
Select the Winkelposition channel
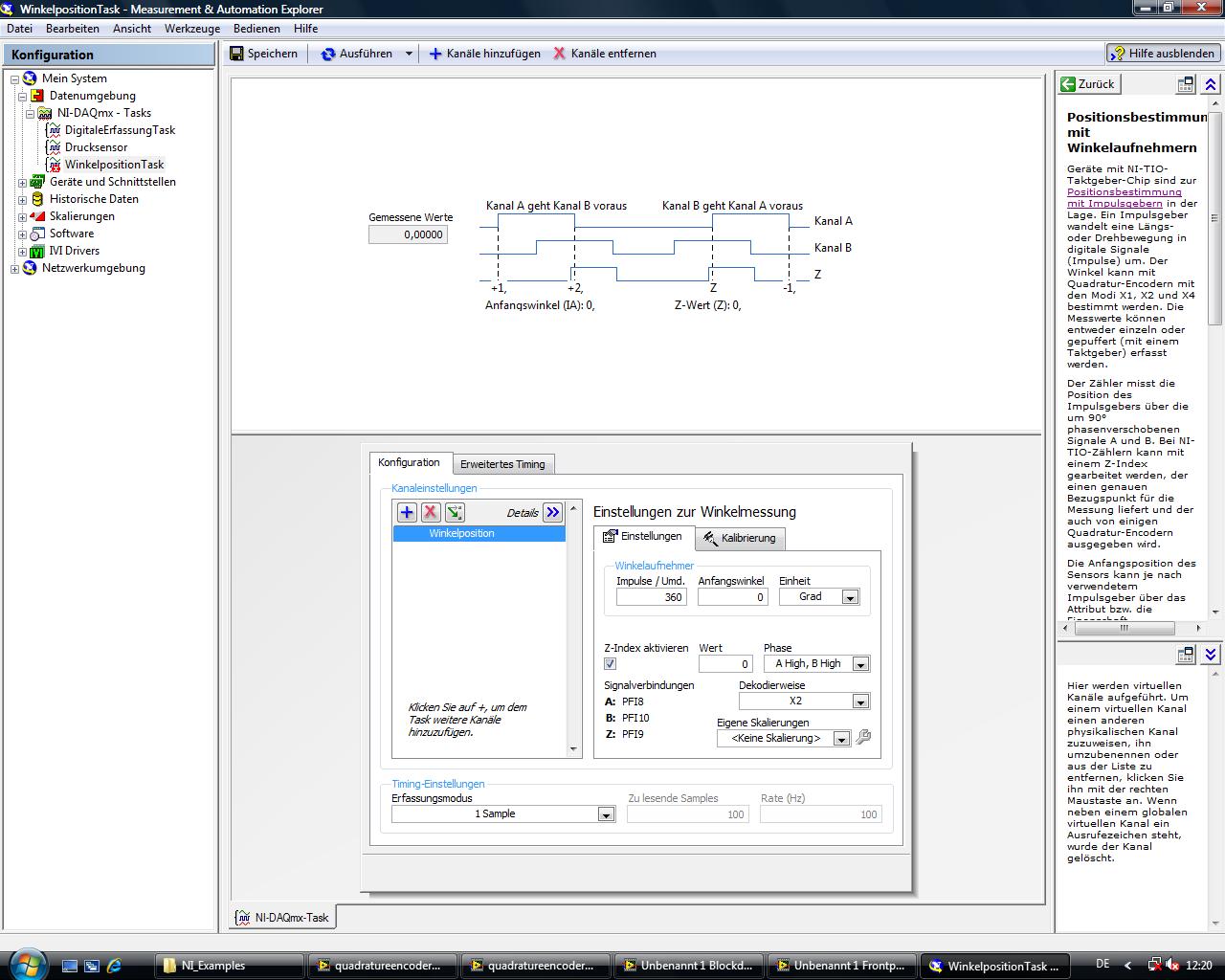[x=479, y=533]
